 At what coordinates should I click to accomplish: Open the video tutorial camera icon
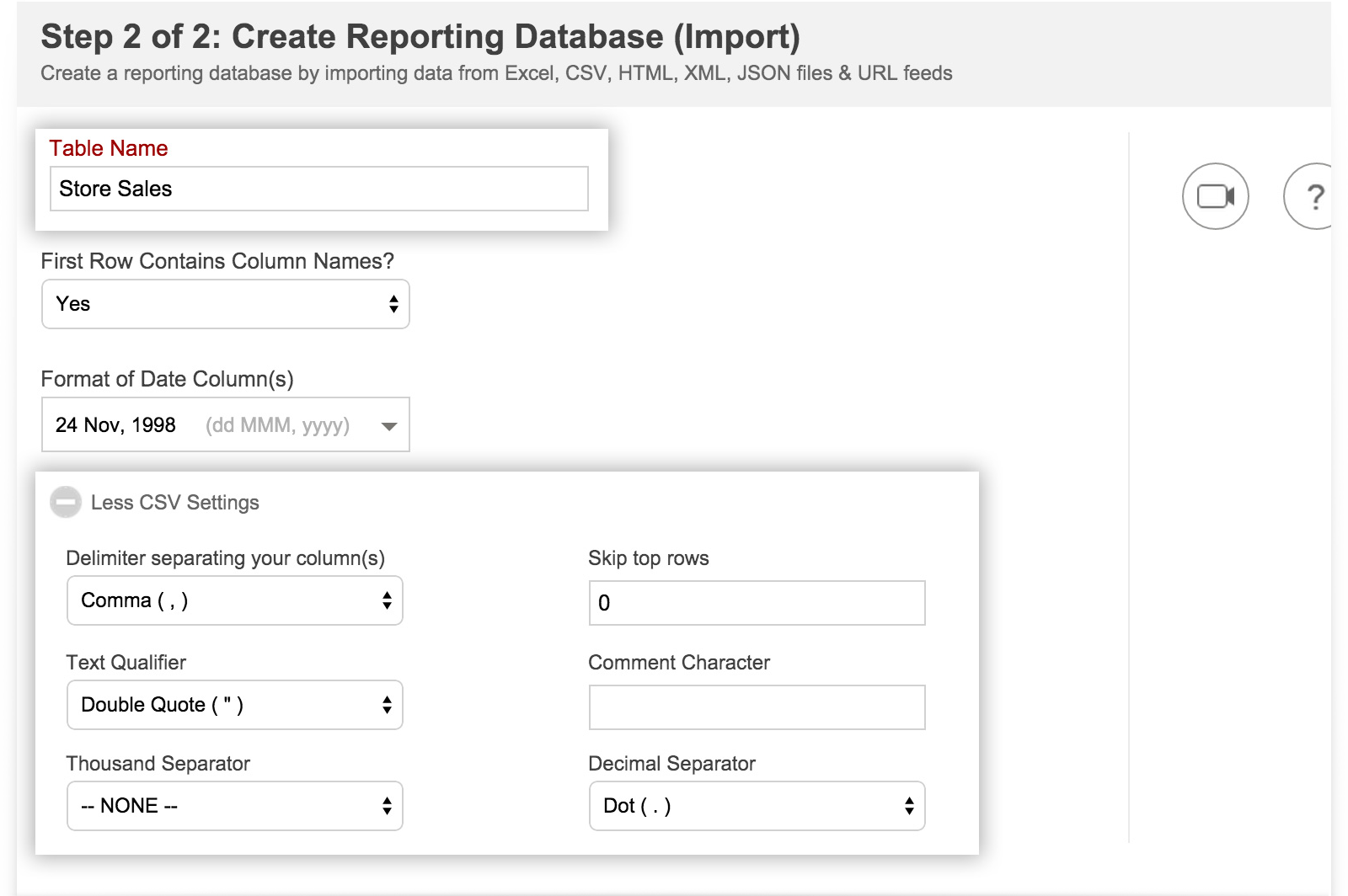1215,196
